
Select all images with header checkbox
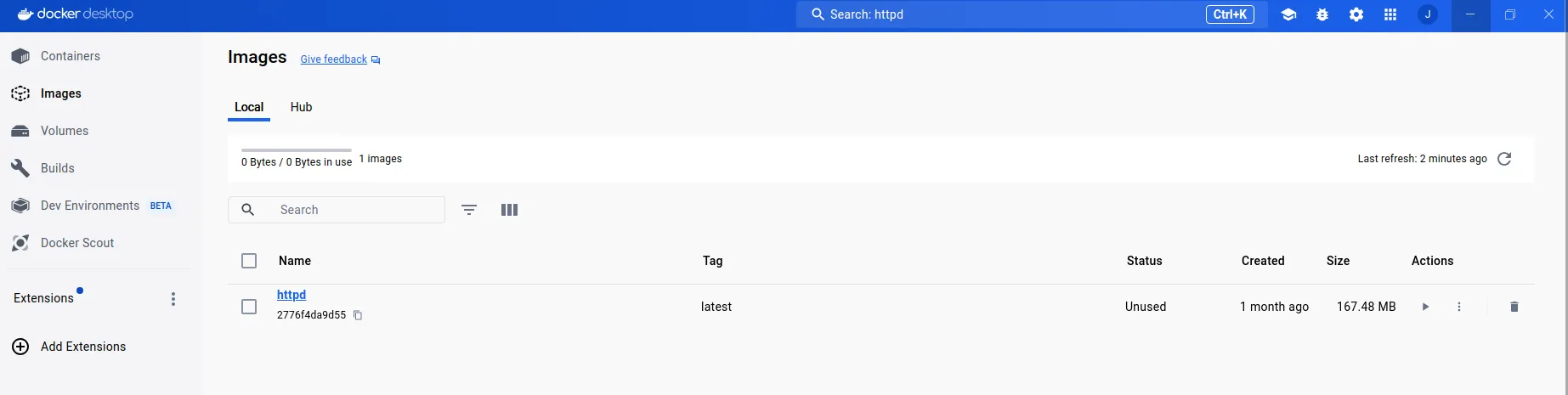(x=249, y=261)
